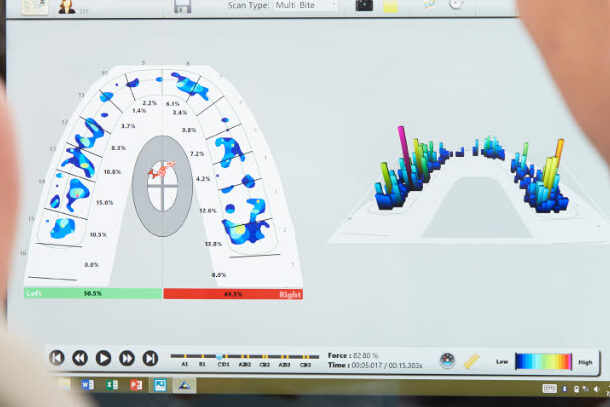610x407 pixels.
Task: Open the patient record card icon
Action: [35, 7]
